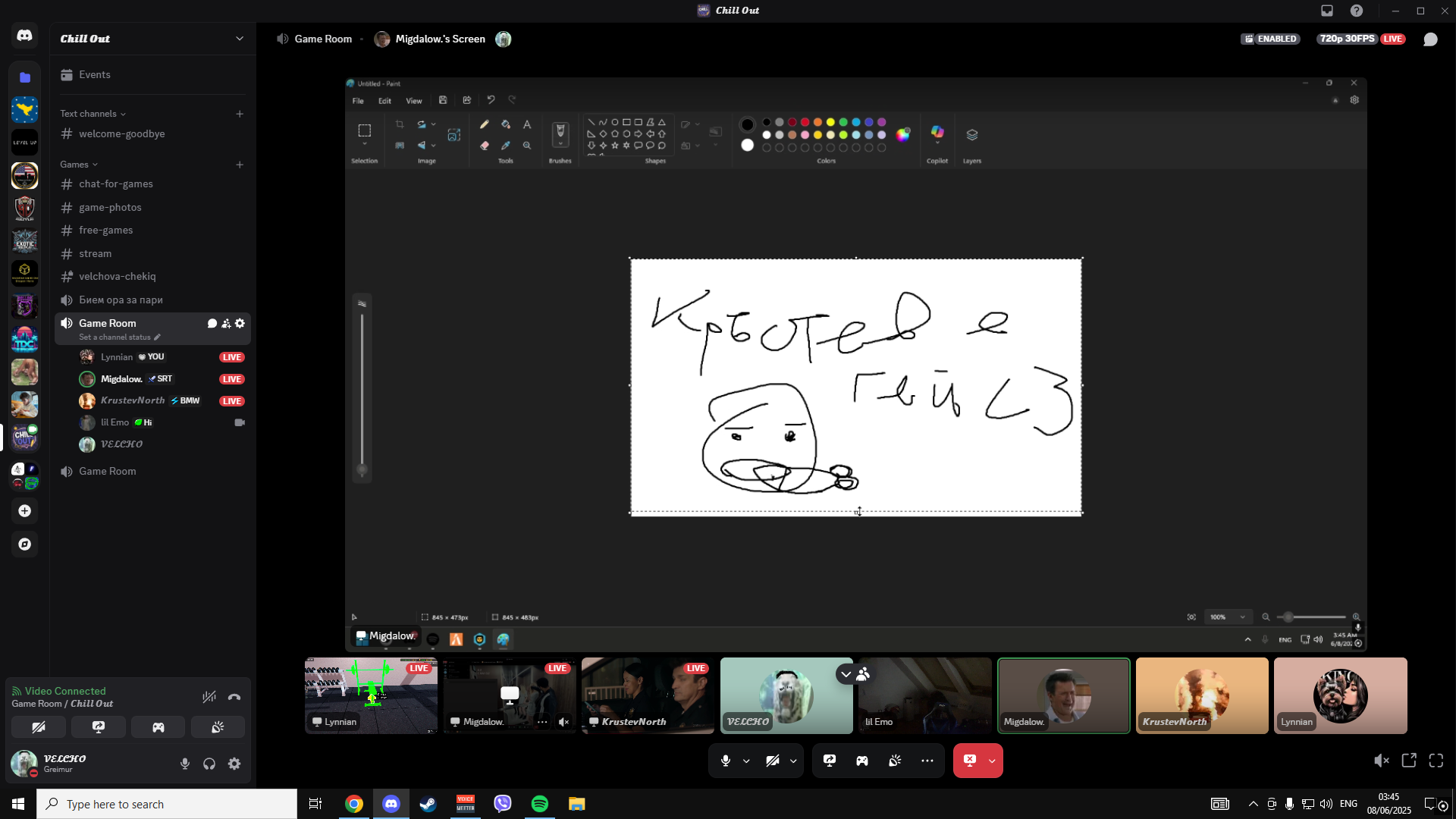Open the View menu in the streamed Paint window
The height and width of the screenshot is (819, 1456).
(x=414, y=101)
